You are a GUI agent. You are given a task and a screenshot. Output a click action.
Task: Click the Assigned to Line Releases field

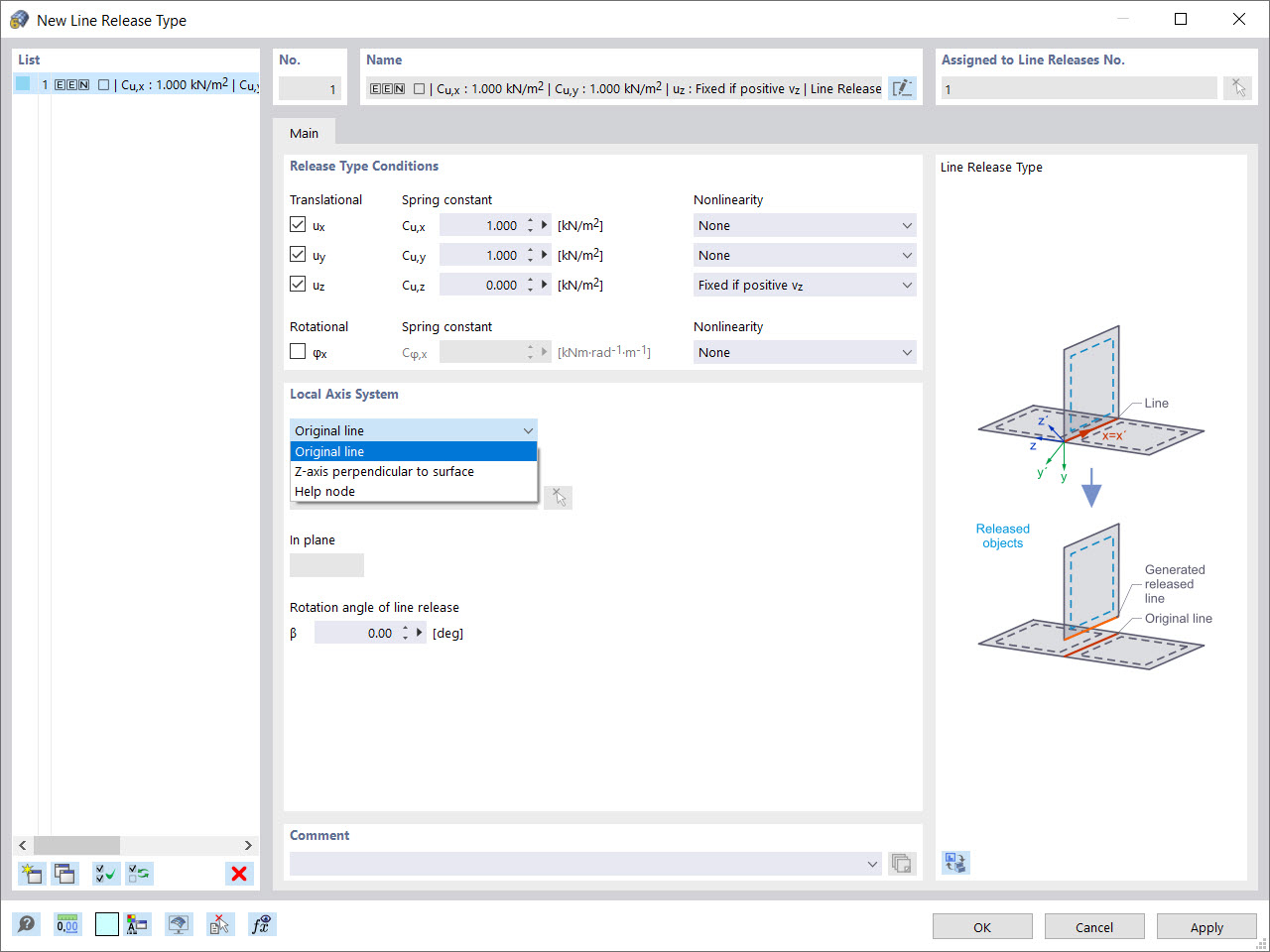pos(1077,87)
